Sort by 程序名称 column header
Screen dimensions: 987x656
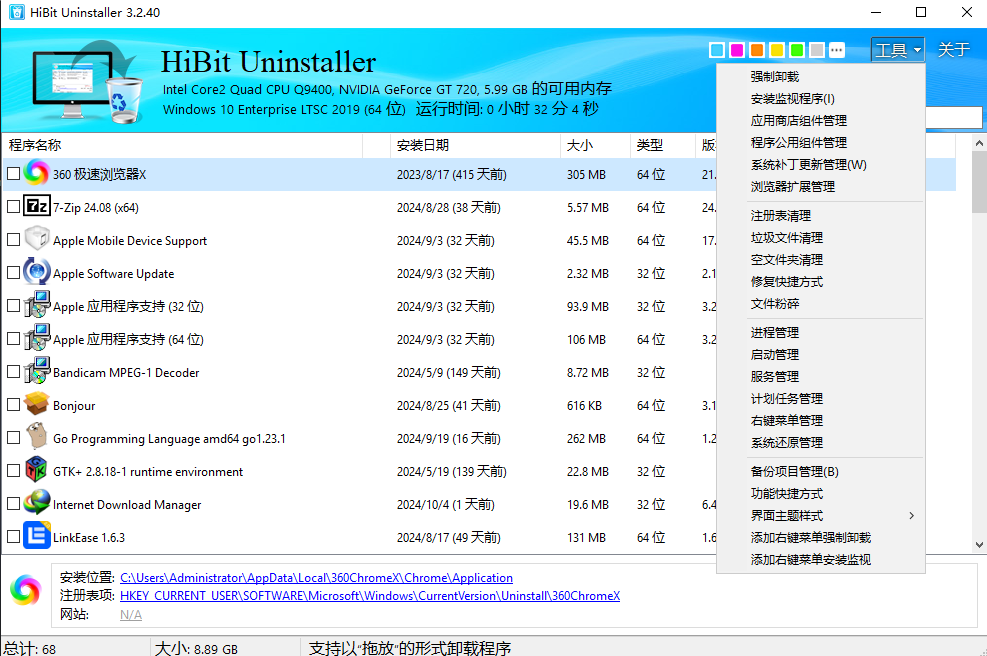coord(183,145)
